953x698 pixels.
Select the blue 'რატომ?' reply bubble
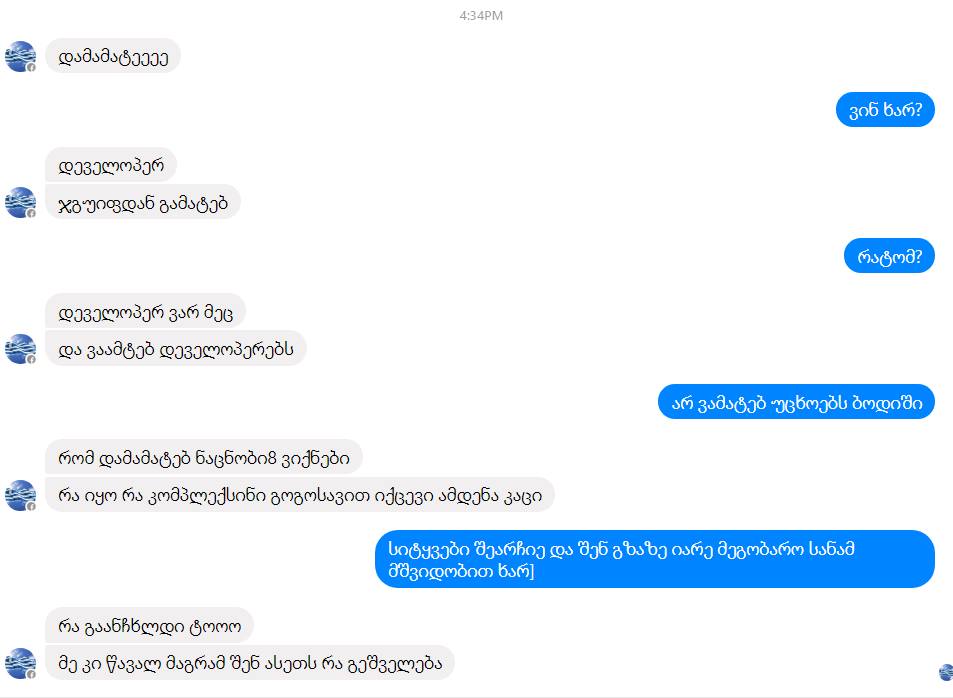(889, 255)
